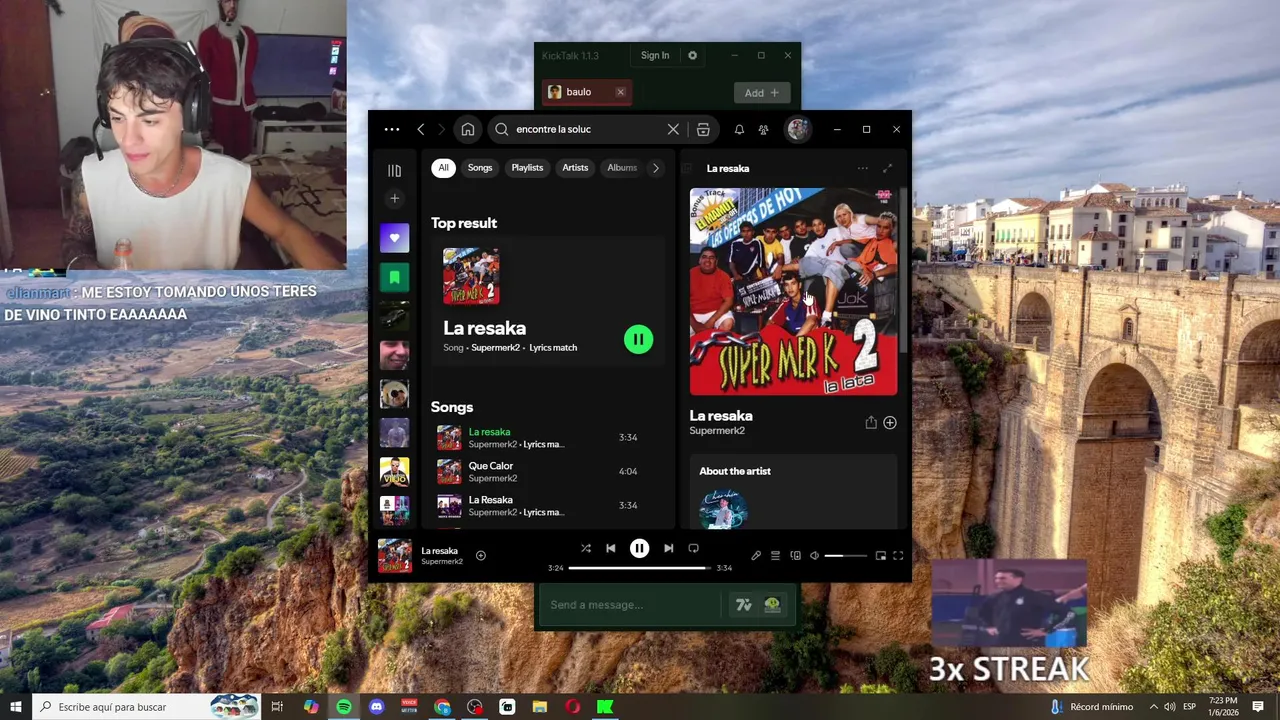This screenshot has width=1280, height=720.
Task: Open the Liked Songs playlist
Action: 394,238
